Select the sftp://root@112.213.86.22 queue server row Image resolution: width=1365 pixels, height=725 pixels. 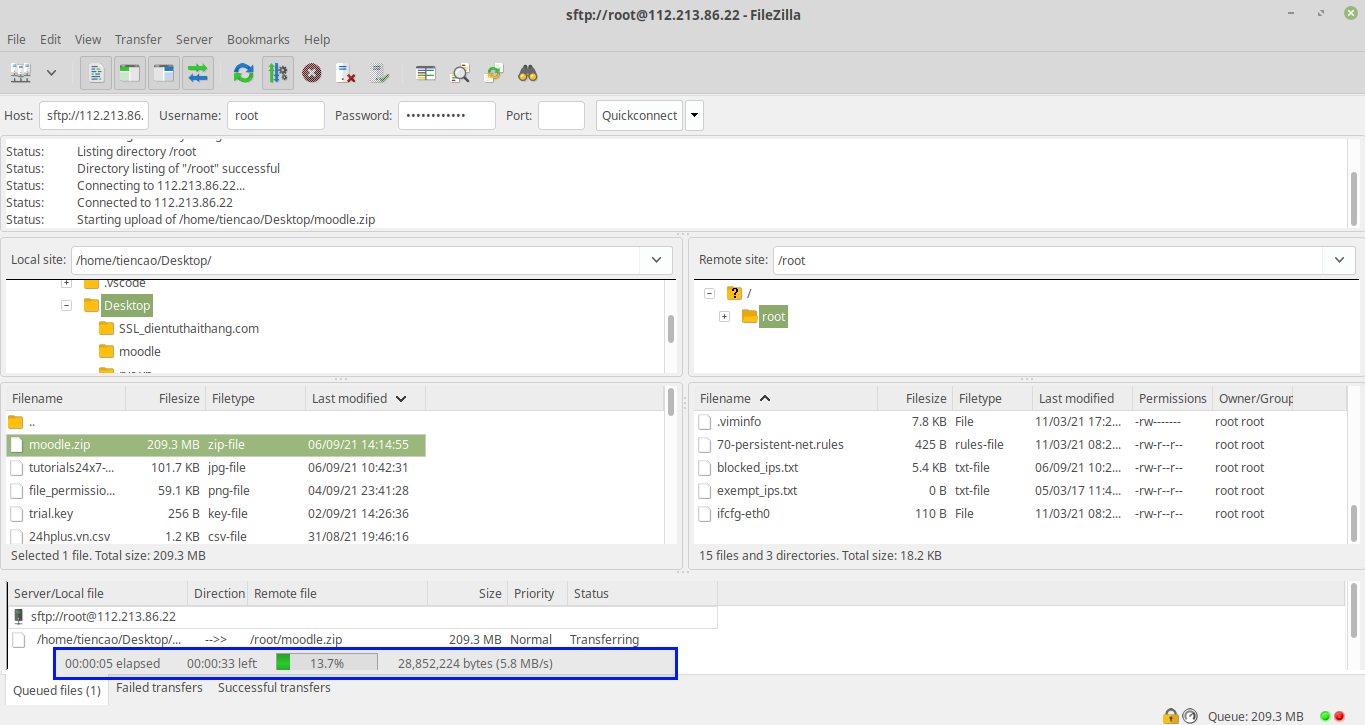[x=362, y=616]
